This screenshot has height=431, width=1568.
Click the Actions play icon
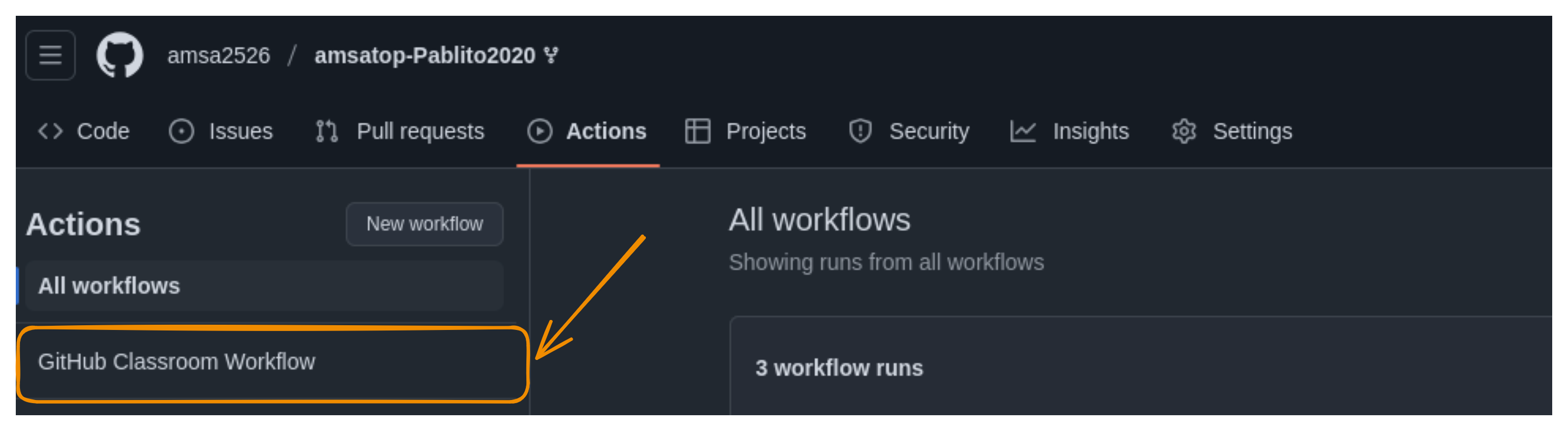540,132
